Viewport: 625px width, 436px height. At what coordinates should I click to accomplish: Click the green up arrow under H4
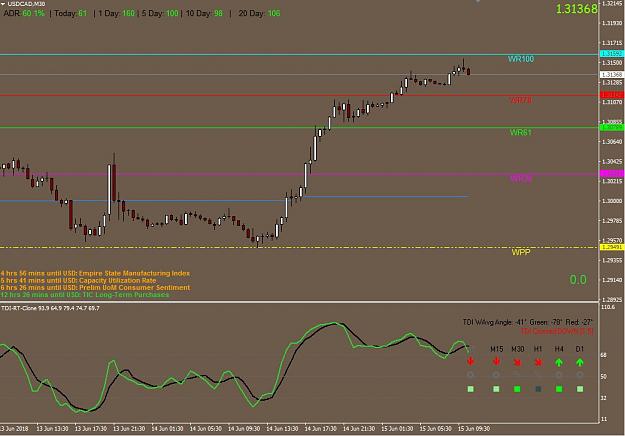tap(559, 362)
